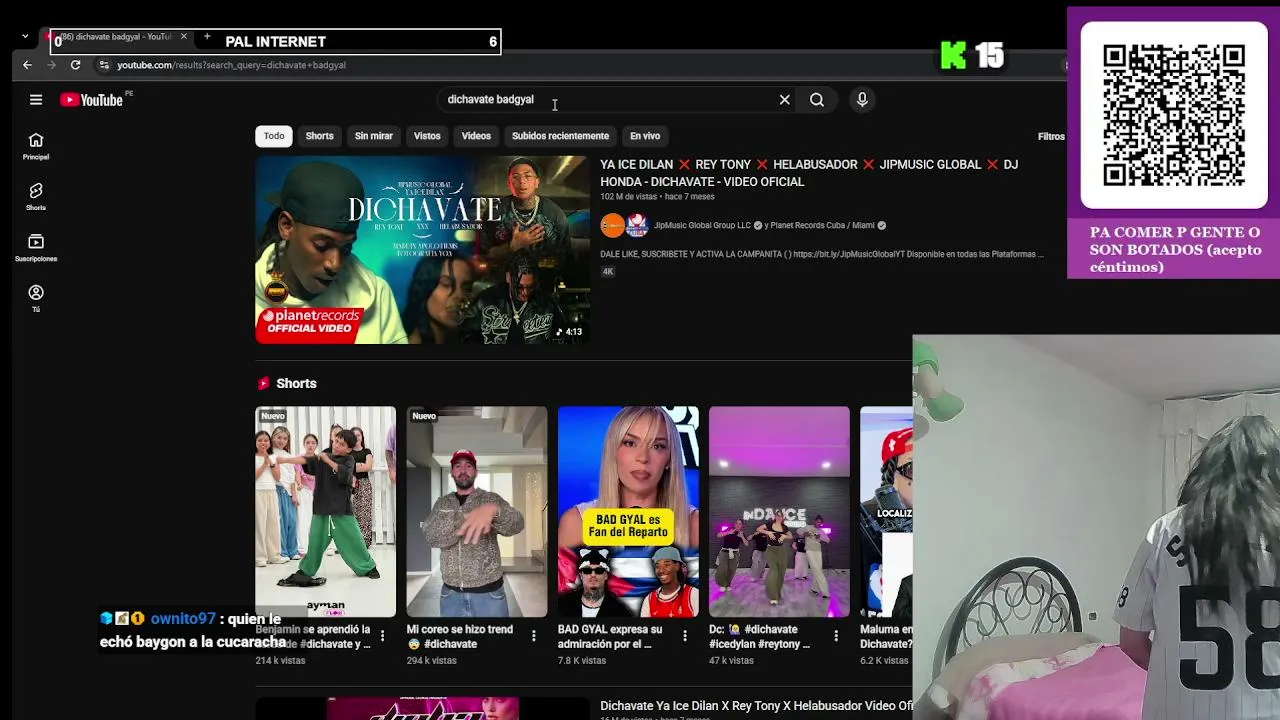Open the Mi coreo se hizo trend Short
The width and height of the screenshot is (1280, 720).
tap(476, 512)
